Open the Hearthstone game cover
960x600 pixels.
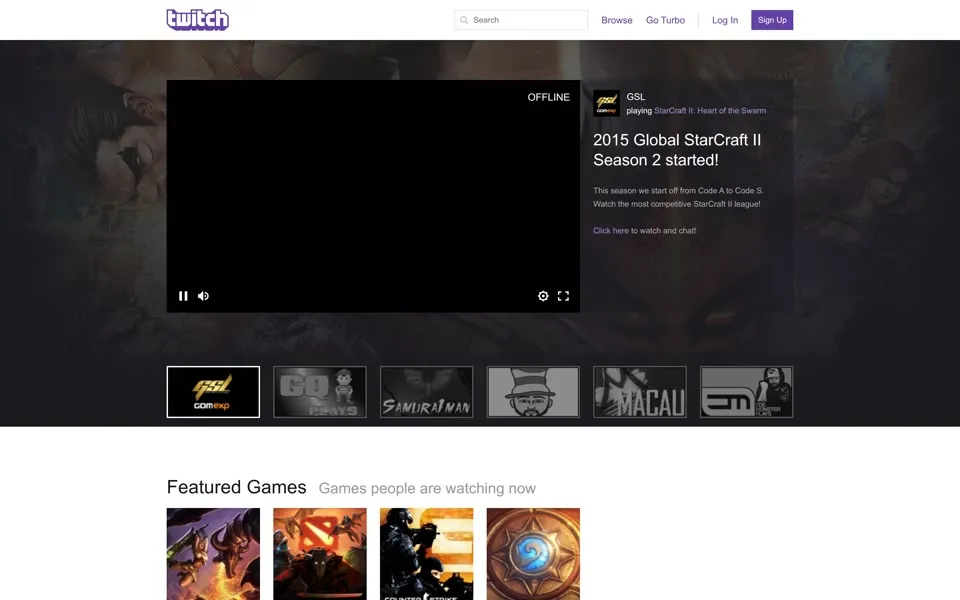[533, 554]
